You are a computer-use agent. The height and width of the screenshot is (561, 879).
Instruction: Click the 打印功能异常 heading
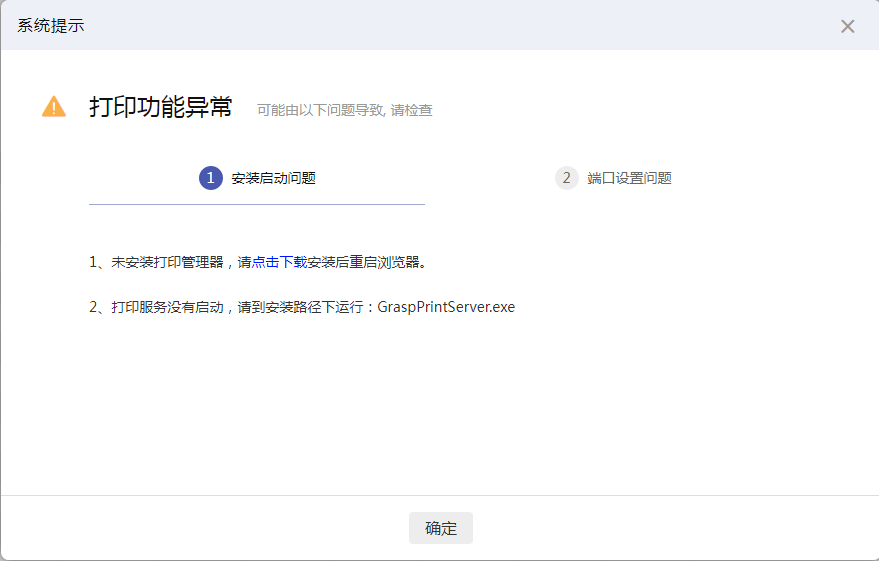(161, 106)
